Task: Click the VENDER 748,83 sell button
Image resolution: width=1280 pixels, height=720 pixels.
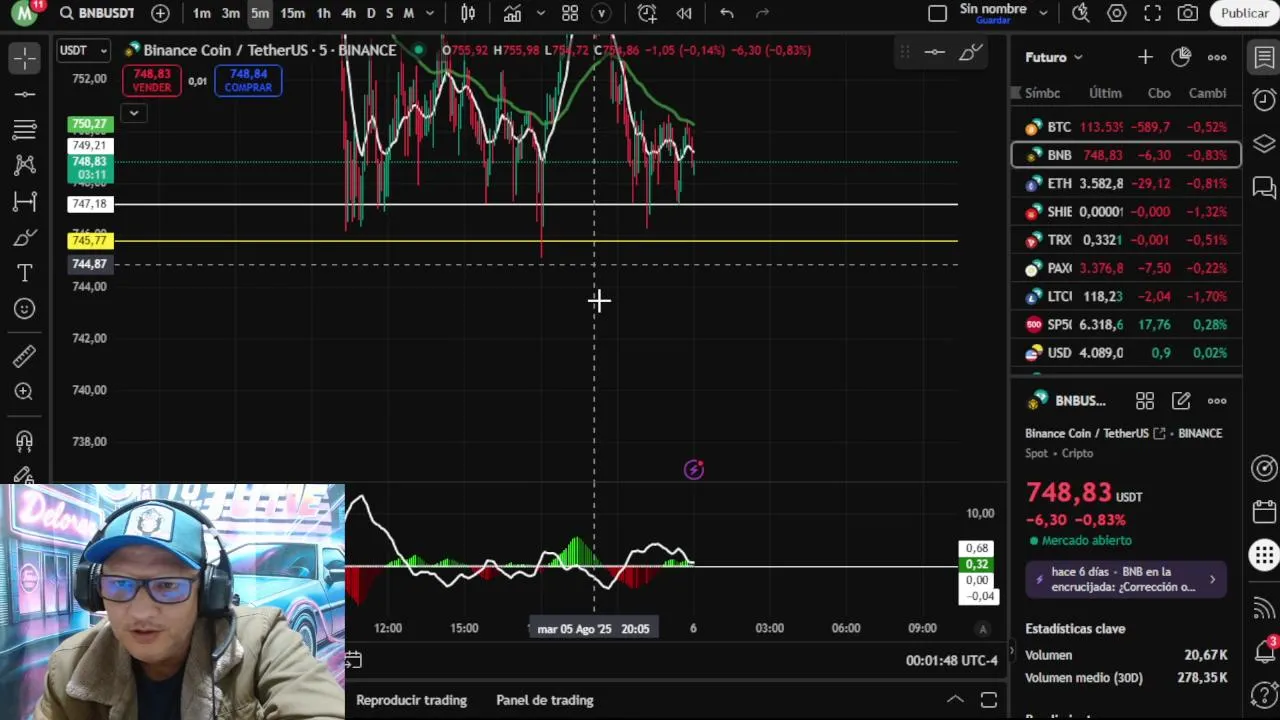Action: pos(152,81)
